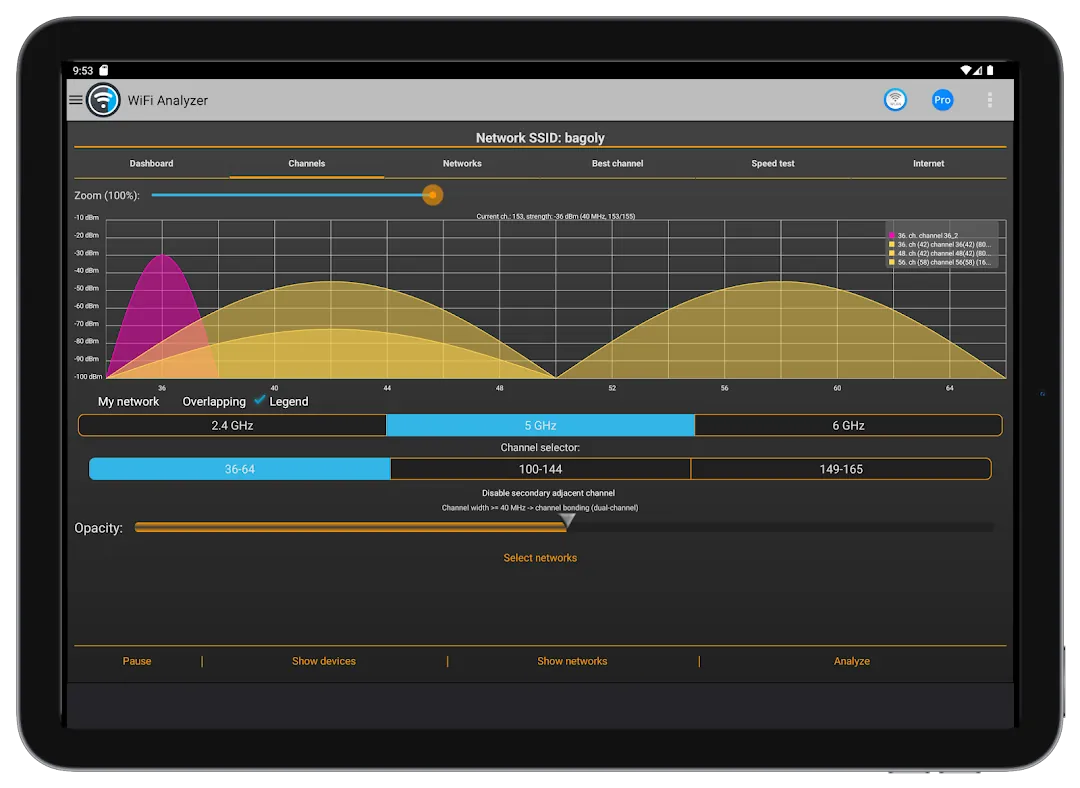Image resolution: width=1080 pixels, height=788 pixels.
Task: Toggle the My network option
Action: coord(128,402)
